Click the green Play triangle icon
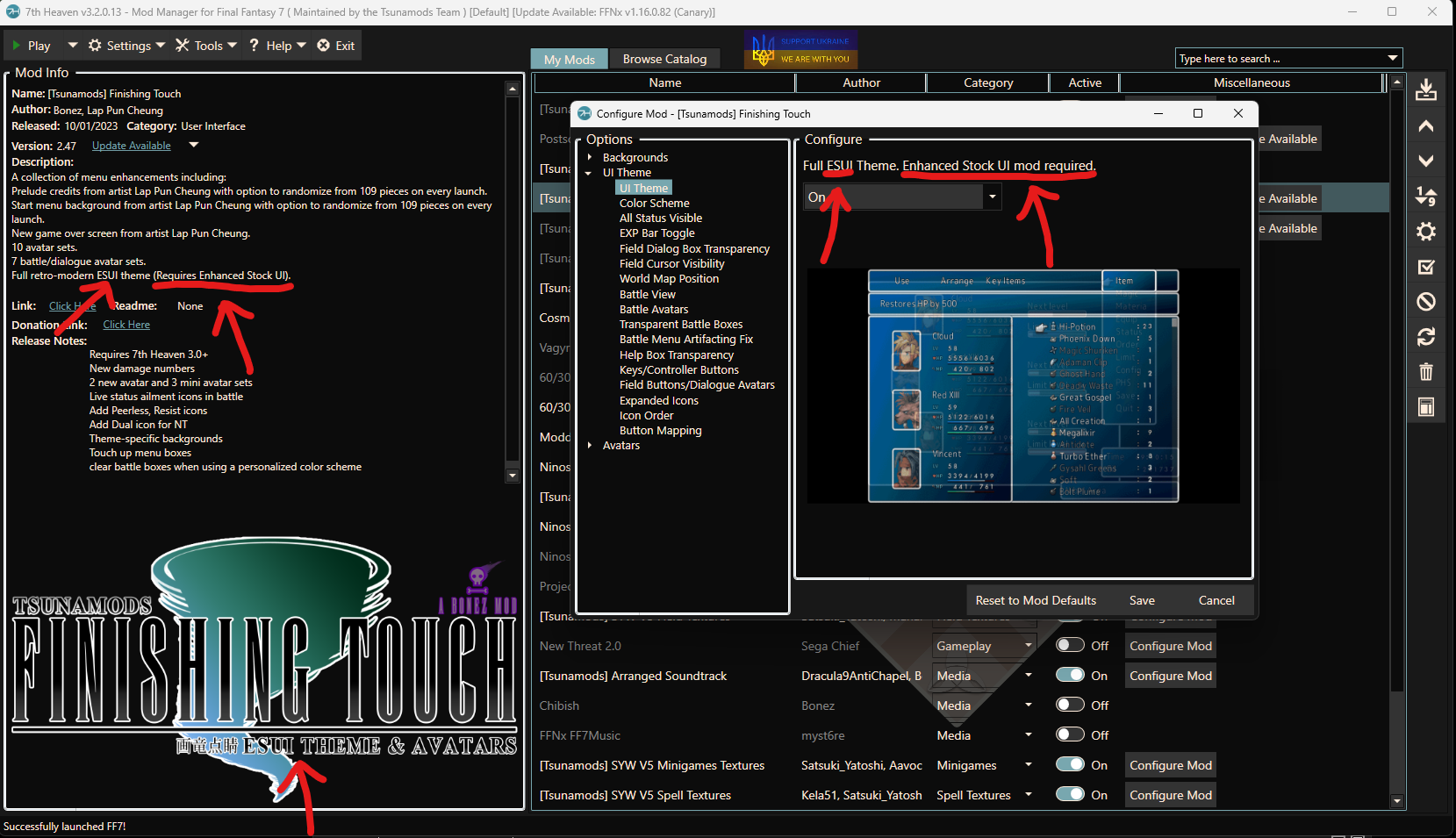Viewport: 1456px width, 838px height. click(16, 46)
